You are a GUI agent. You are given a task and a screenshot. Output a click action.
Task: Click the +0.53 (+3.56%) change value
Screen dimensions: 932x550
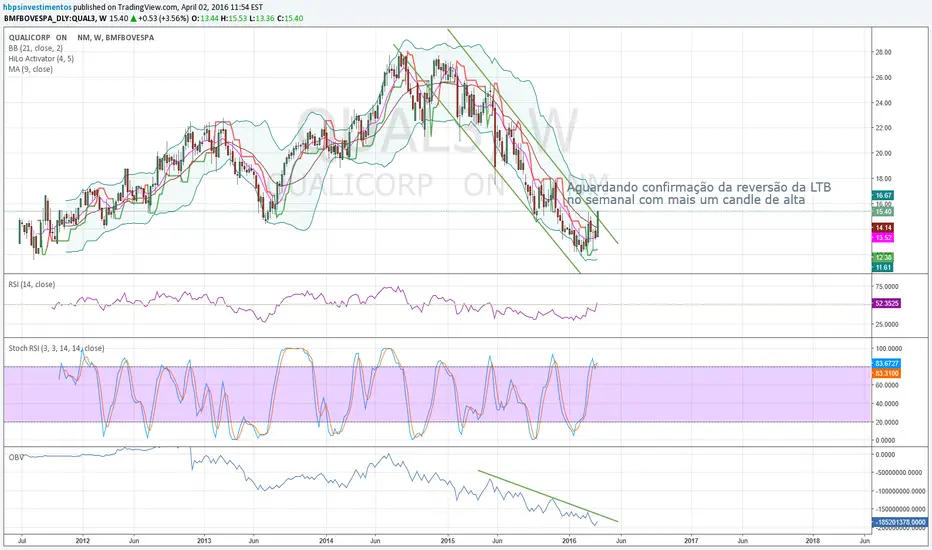coord(163,18)
